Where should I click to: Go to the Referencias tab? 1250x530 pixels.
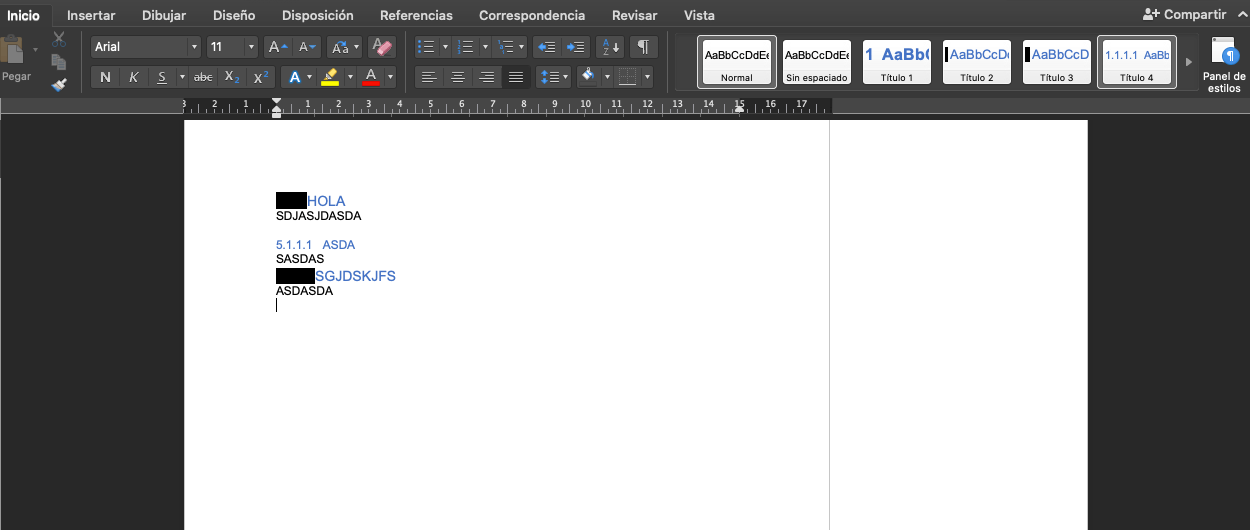(x=416, y=15)
